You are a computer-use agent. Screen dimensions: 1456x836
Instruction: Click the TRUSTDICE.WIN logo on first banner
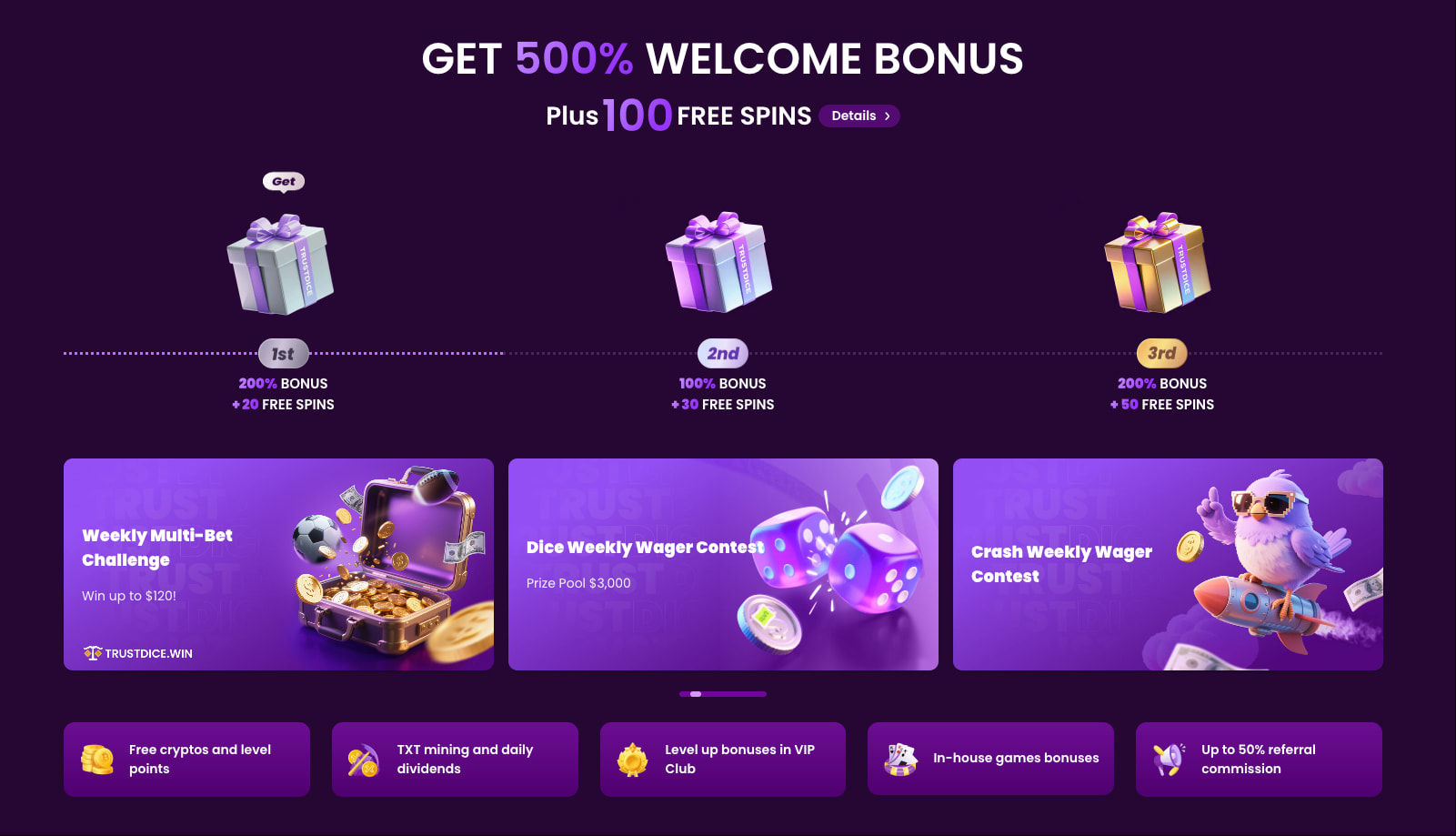[x=138, y=653]
